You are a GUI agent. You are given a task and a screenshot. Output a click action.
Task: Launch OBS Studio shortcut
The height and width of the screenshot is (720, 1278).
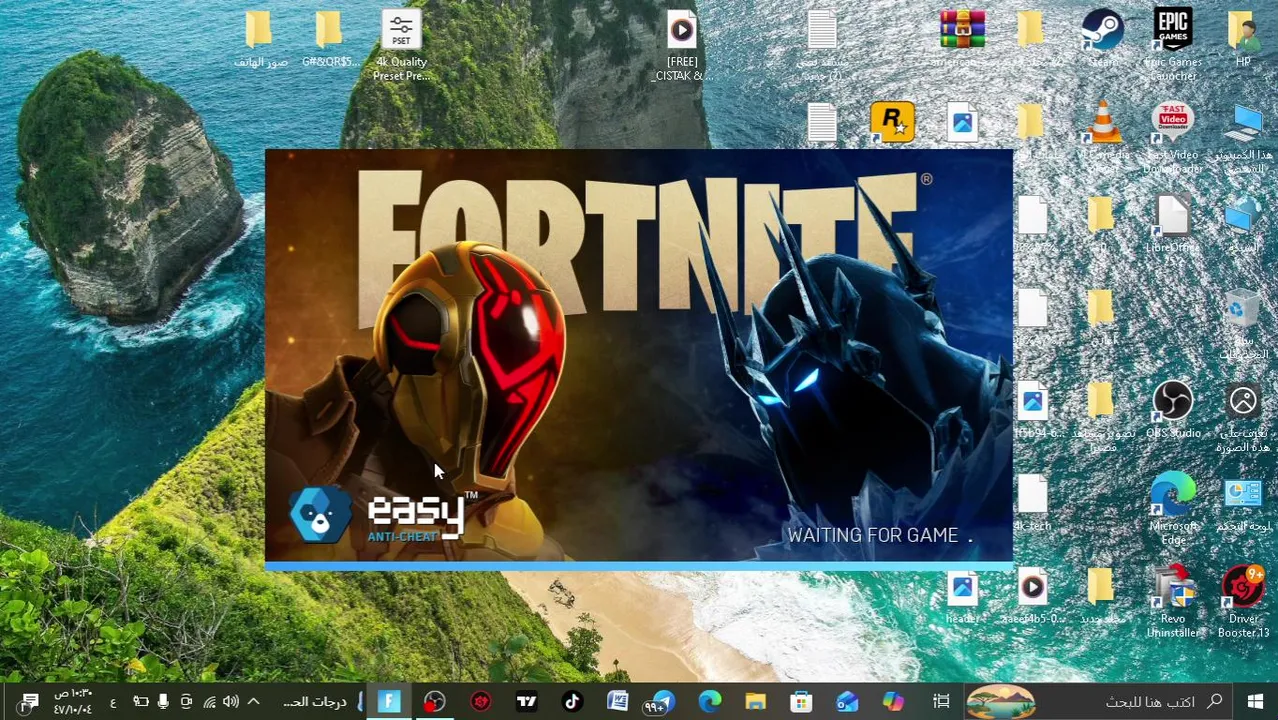coord(1172,410)
